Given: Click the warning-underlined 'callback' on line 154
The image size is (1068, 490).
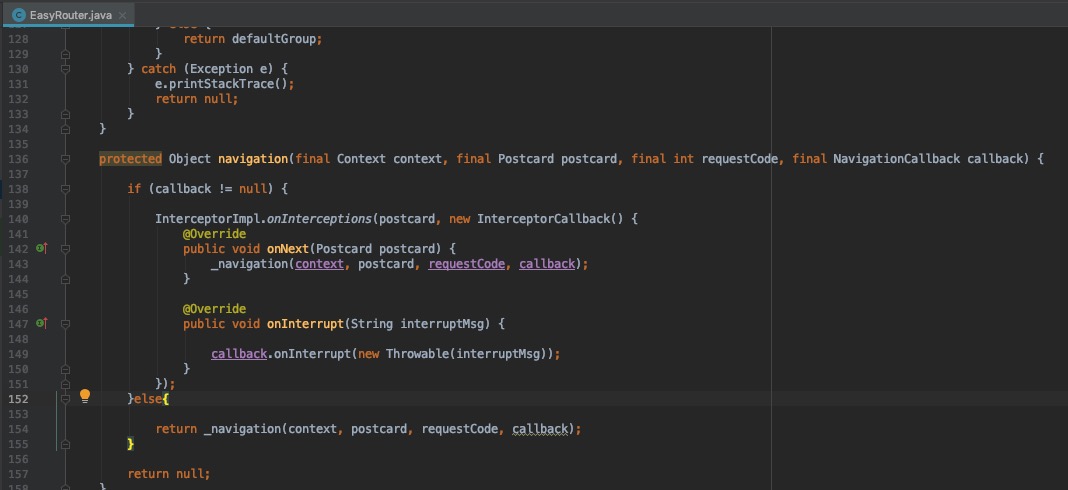Looking at the screenshot, I should click(540, 429).
